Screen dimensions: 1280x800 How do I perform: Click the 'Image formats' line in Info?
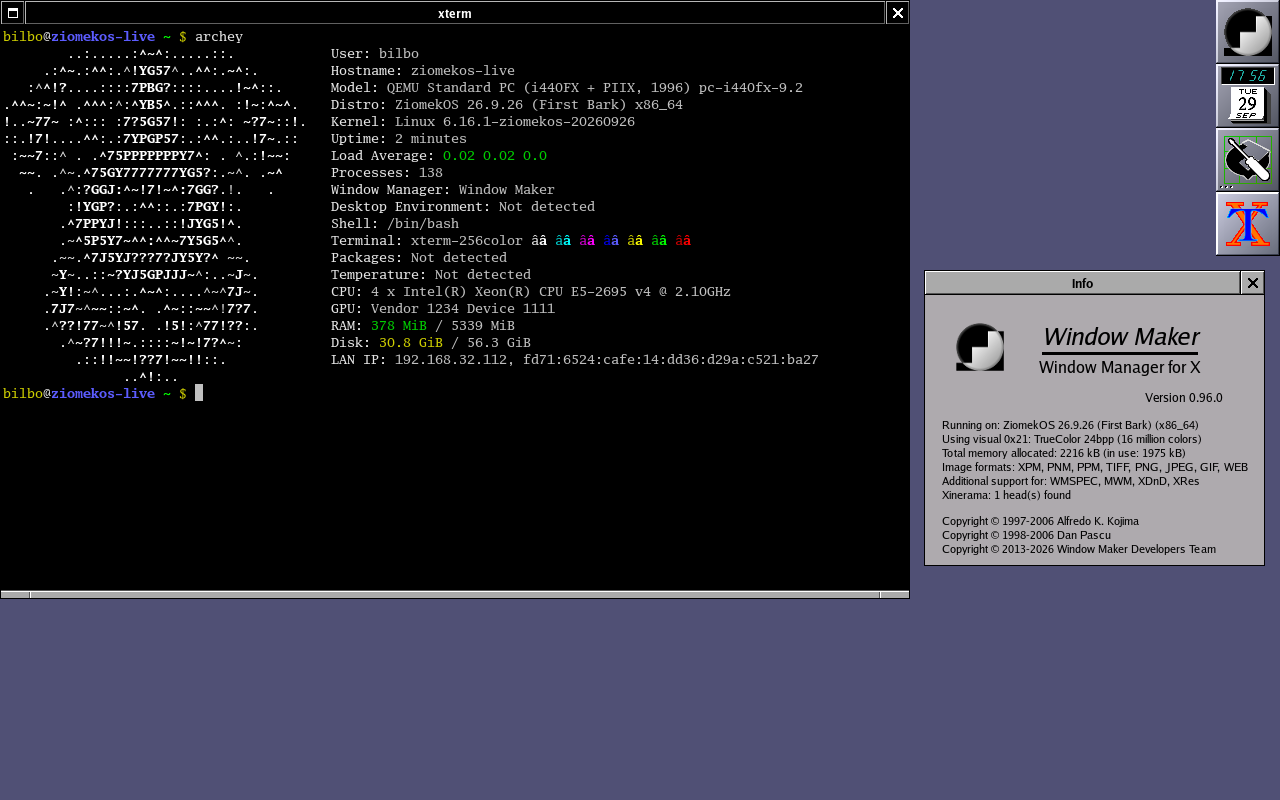pyautogui.click(x=1095, y=467)
